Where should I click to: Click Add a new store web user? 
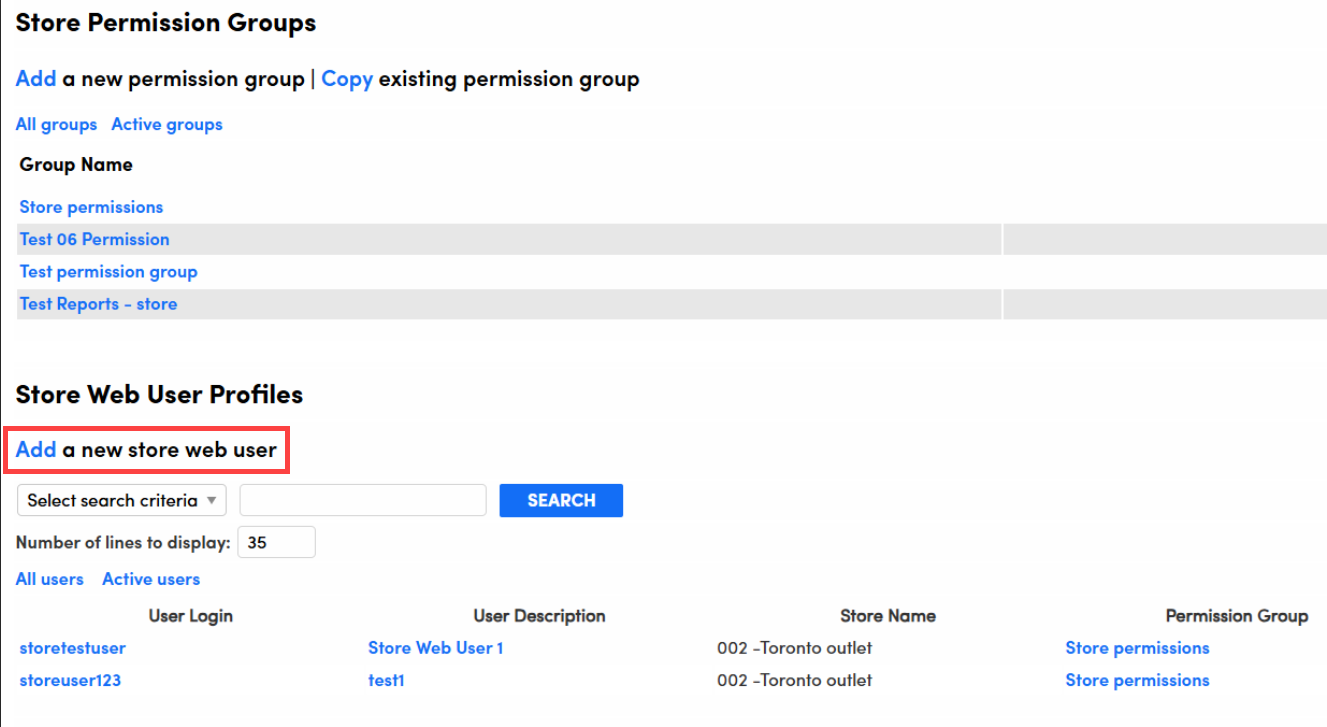[x=36, y=450]
